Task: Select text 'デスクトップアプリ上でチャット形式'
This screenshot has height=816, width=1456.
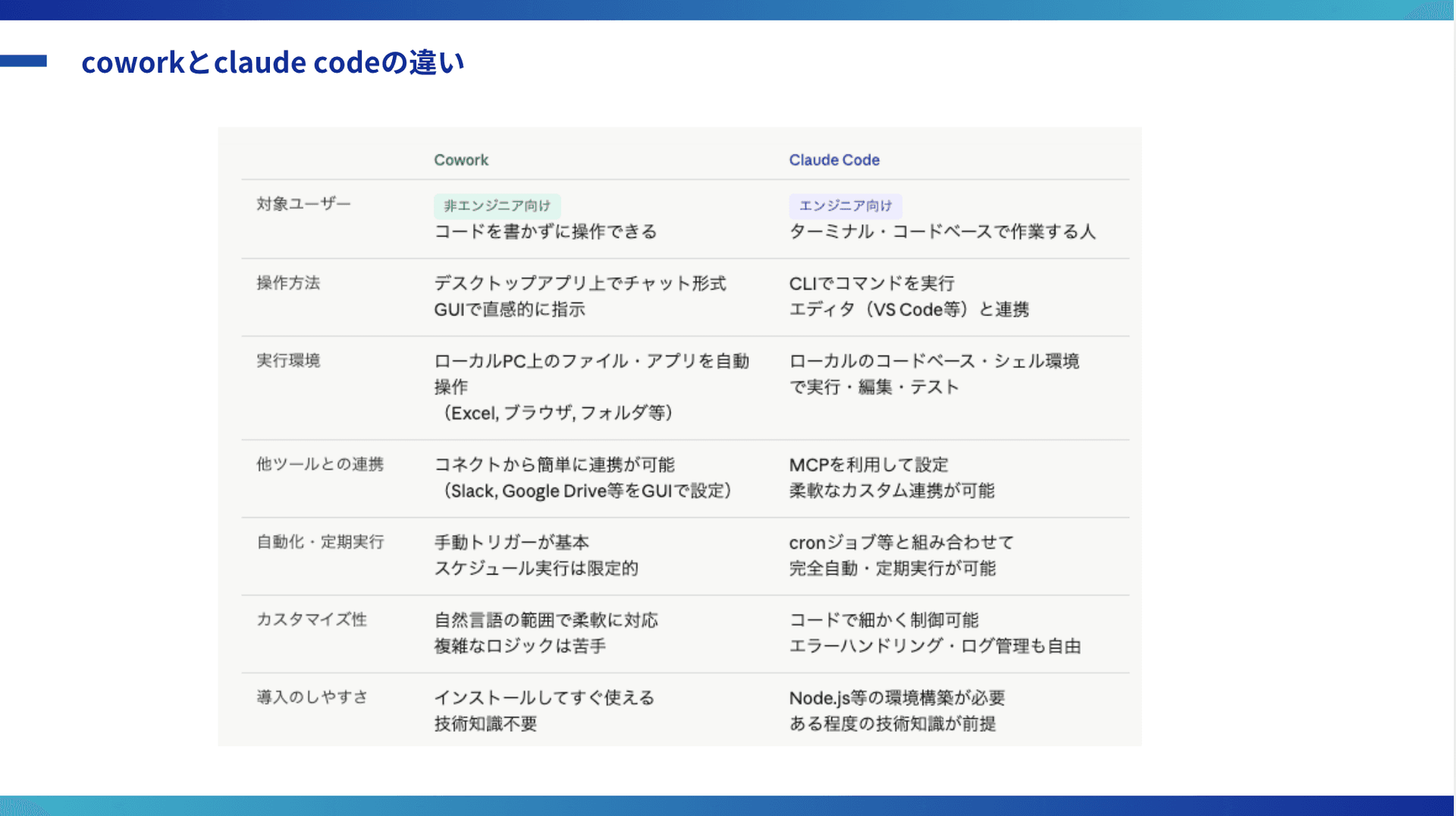Action: coord(580,283)
